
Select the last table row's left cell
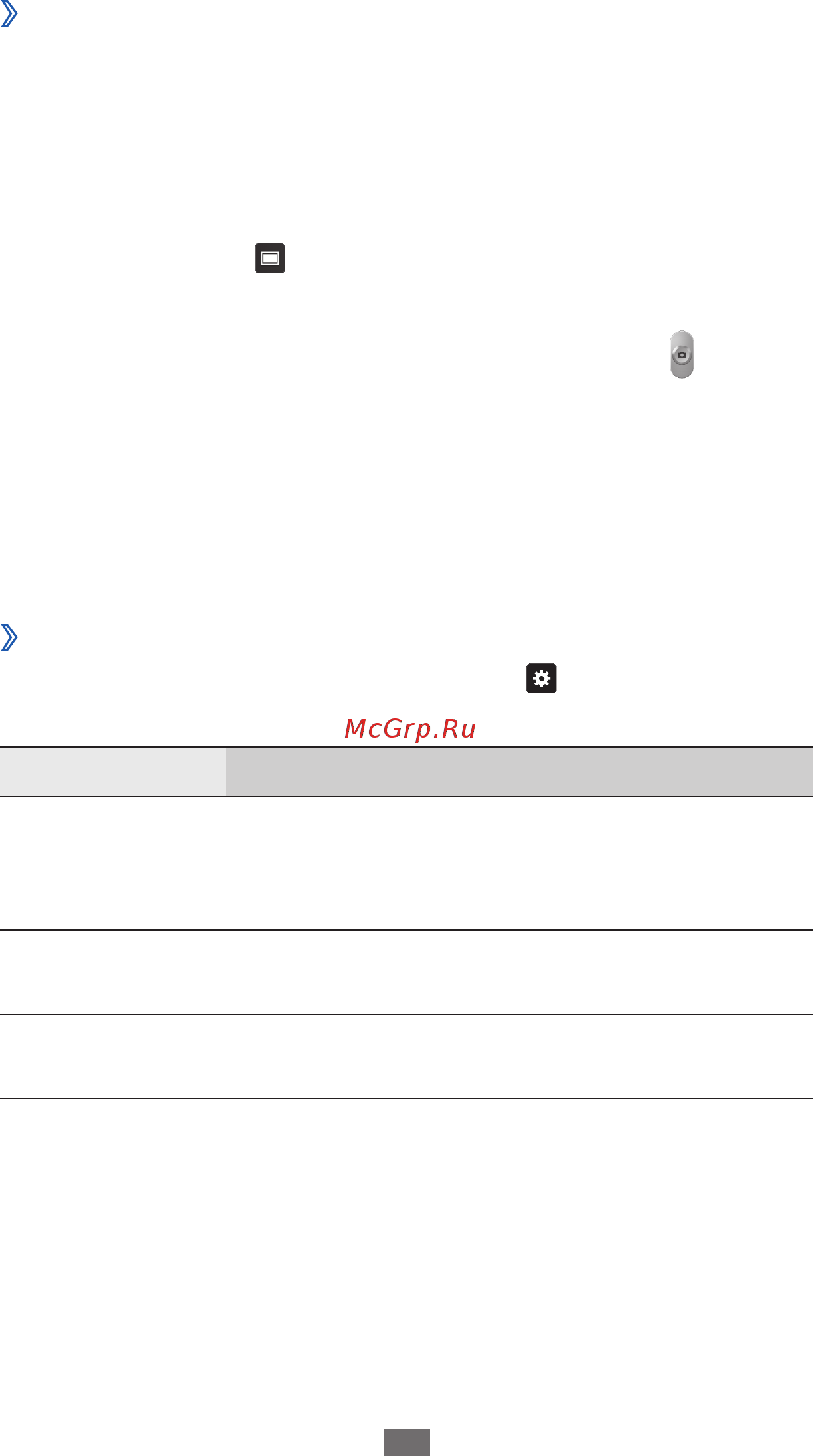pyautogui.click(x=113, y=1057)
